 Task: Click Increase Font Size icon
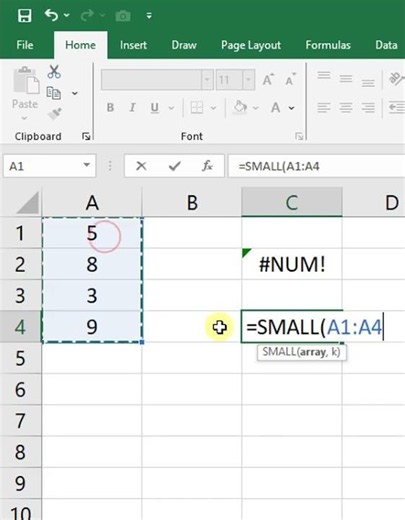coord(268,79)
